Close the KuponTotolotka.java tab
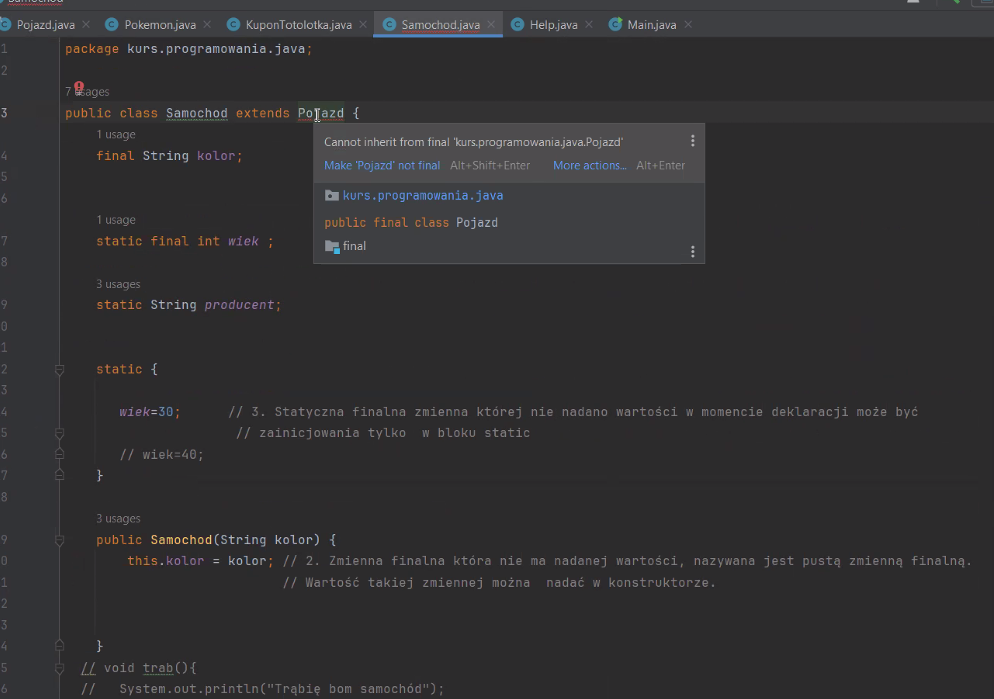Screen dimensions: 994x699 [x=362, y=24]
